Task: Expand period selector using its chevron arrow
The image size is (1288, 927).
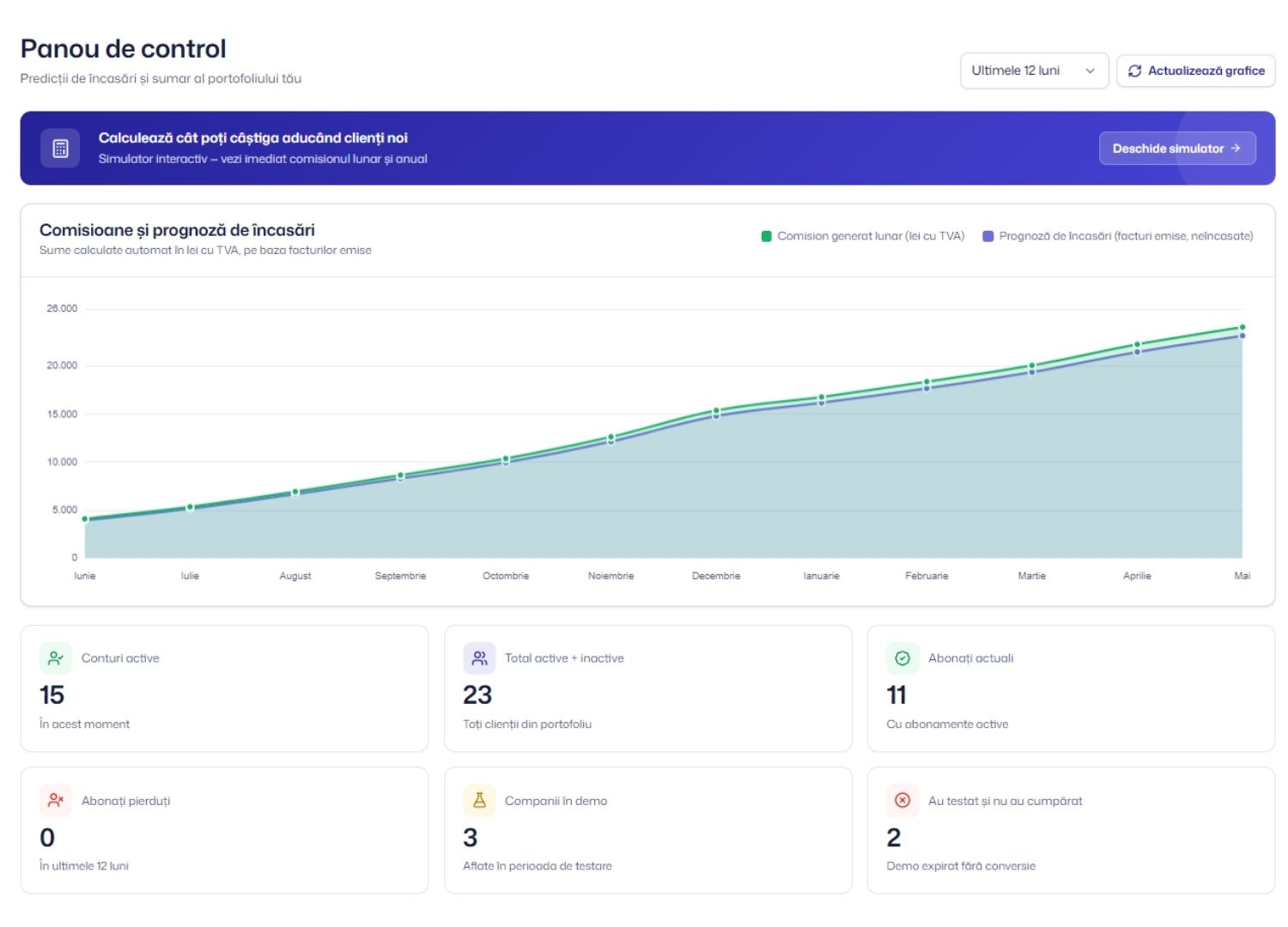Action: click(x=1090, y=71)
